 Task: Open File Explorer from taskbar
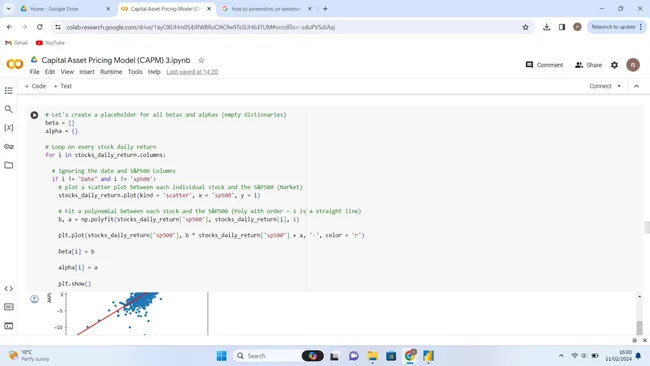pyautogui.click(x=372, y=356)
